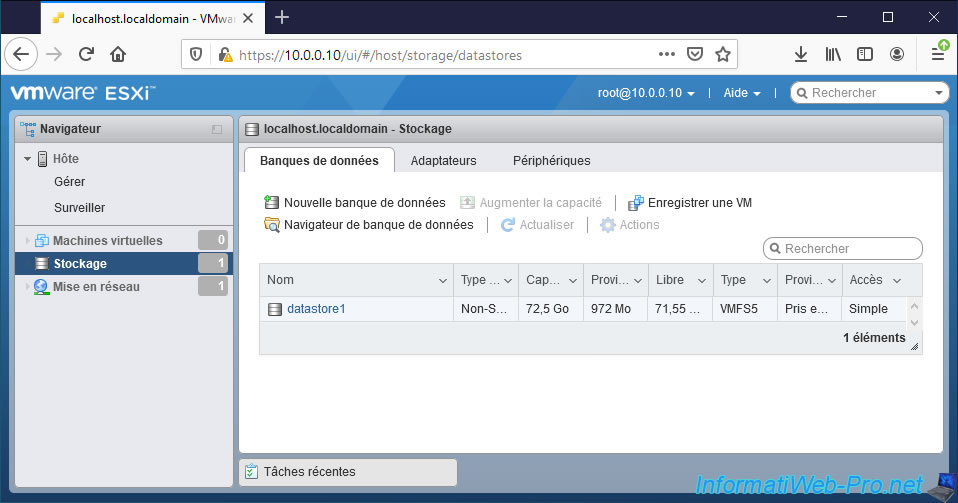Open the root@10.0.0.10 user dropdown

pyautogui.click(x=646, y=93)
